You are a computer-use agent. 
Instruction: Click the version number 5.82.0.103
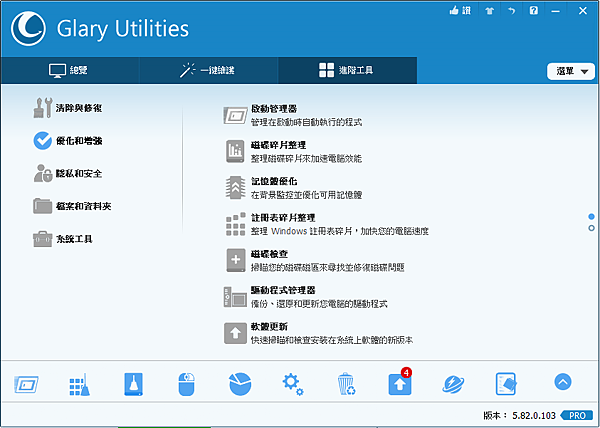[x=534, y=415]
